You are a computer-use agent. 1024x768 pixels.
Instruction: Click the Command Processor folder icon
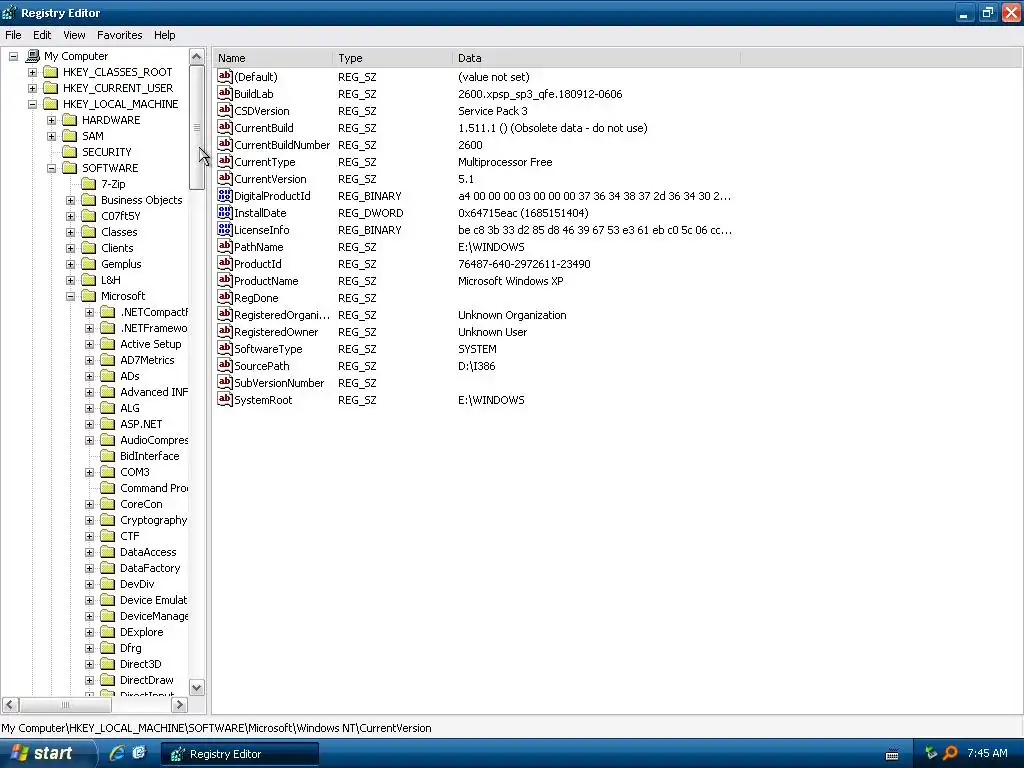point(107,488)
